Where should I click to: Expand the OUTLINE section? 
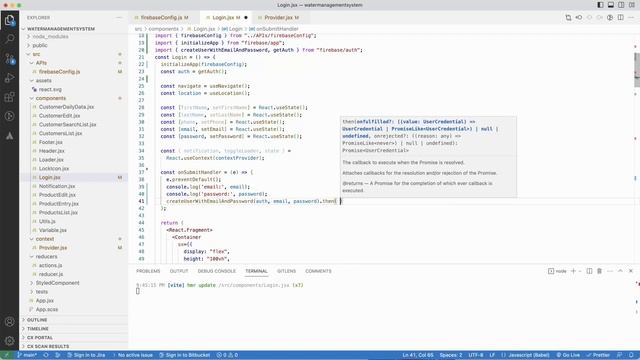pos(37,320)
